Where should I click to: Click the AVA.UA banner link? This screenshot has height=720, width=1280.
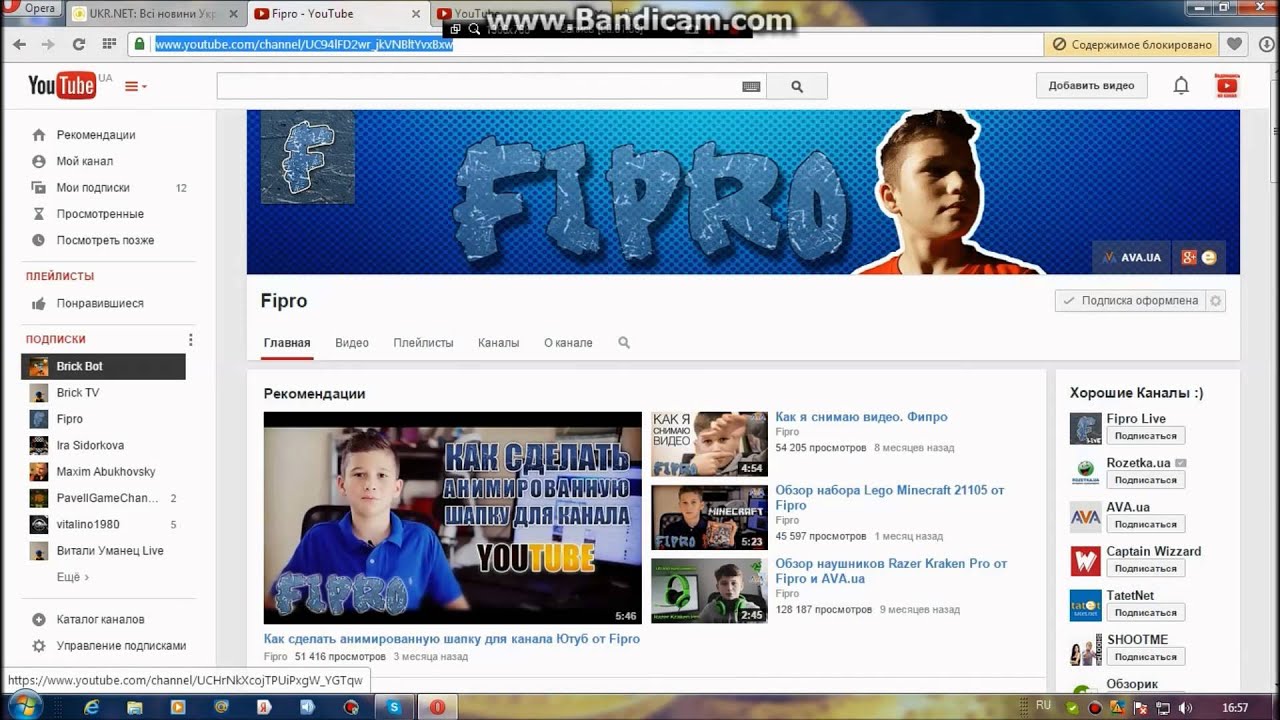pos(1130,257)
